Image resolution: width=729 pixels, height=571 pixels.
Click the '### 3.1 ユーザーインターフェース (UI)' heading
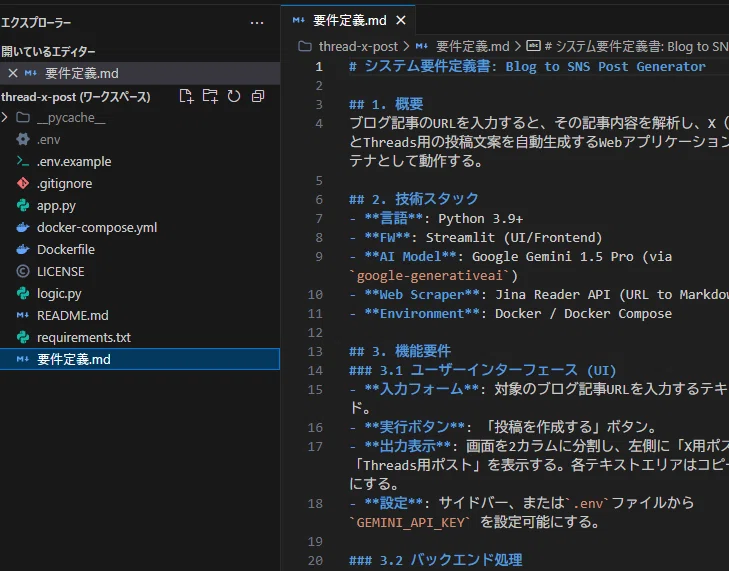[x=483, y=371]
